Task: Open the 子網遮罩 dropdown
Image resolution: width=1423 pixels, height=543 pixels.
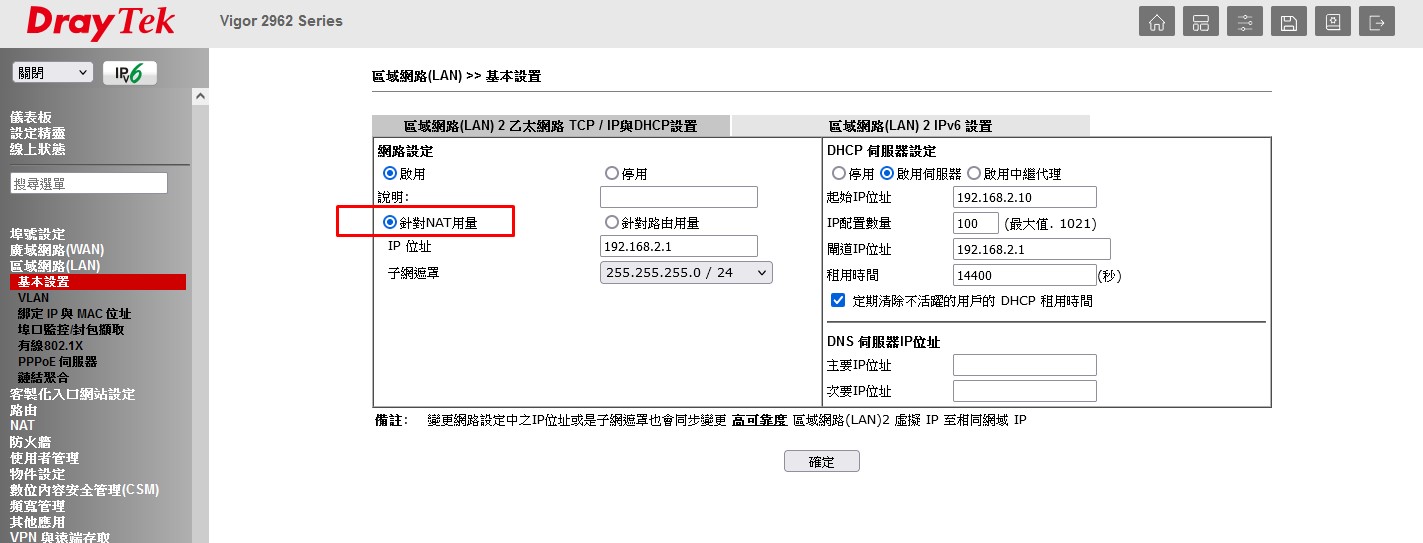Action: [686, 272]
